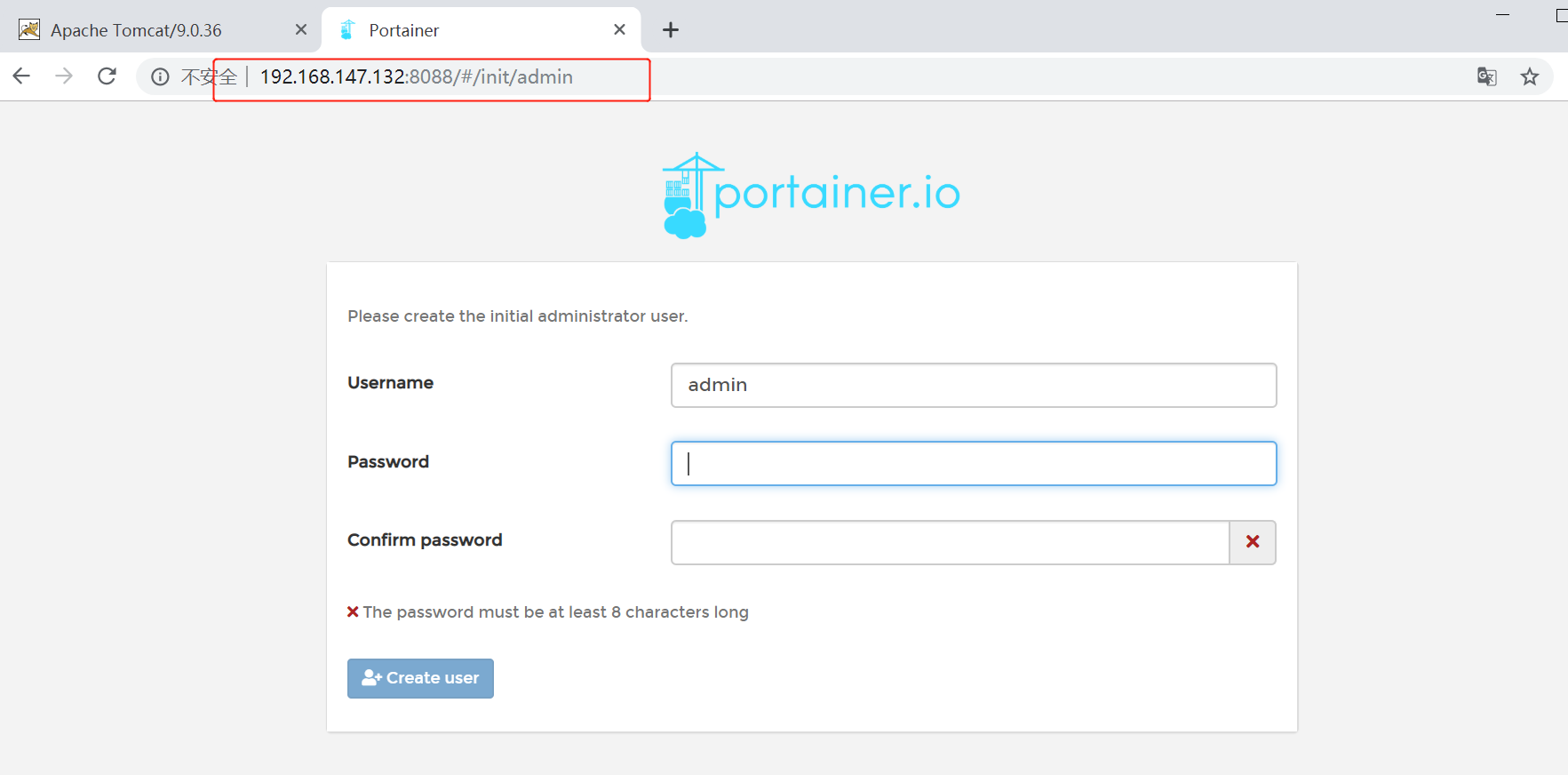This screenshot has width=1568, height=775.
Task: Focus the Confirm password field
Action: [950, 542]
